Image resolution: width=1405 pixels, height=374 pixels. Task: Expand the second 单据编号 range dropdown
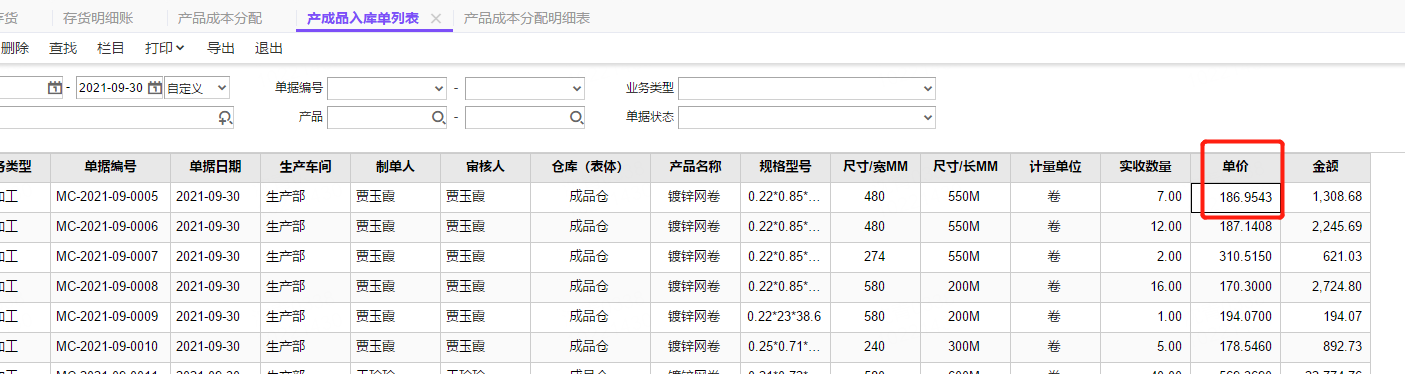[576, 88]
